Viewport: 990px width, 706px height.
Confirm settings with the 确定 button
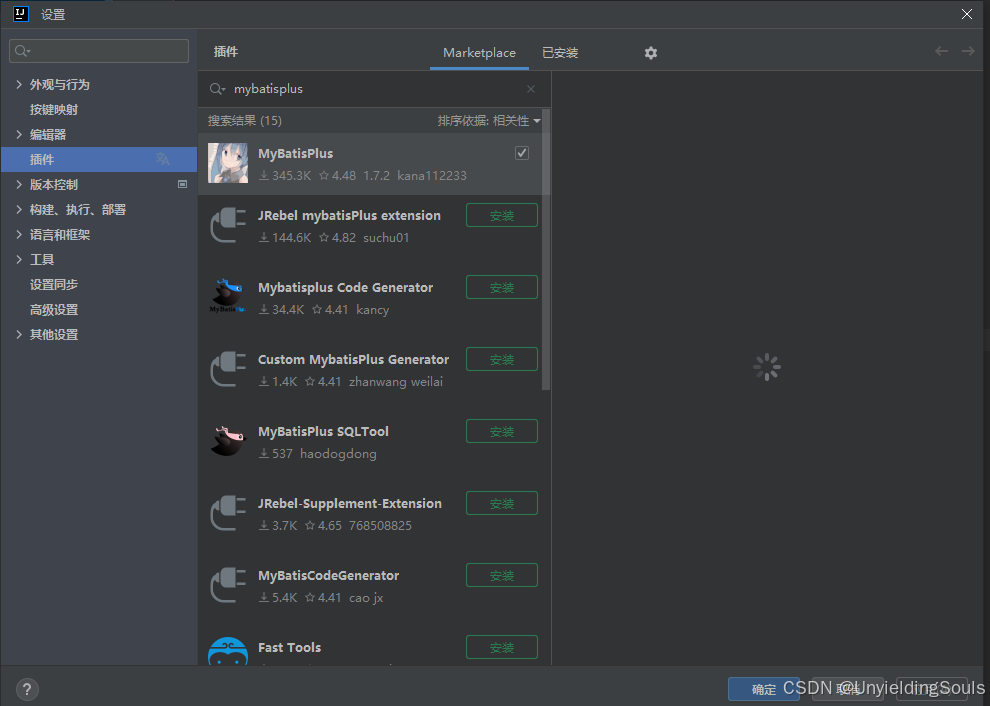(764, 689)
